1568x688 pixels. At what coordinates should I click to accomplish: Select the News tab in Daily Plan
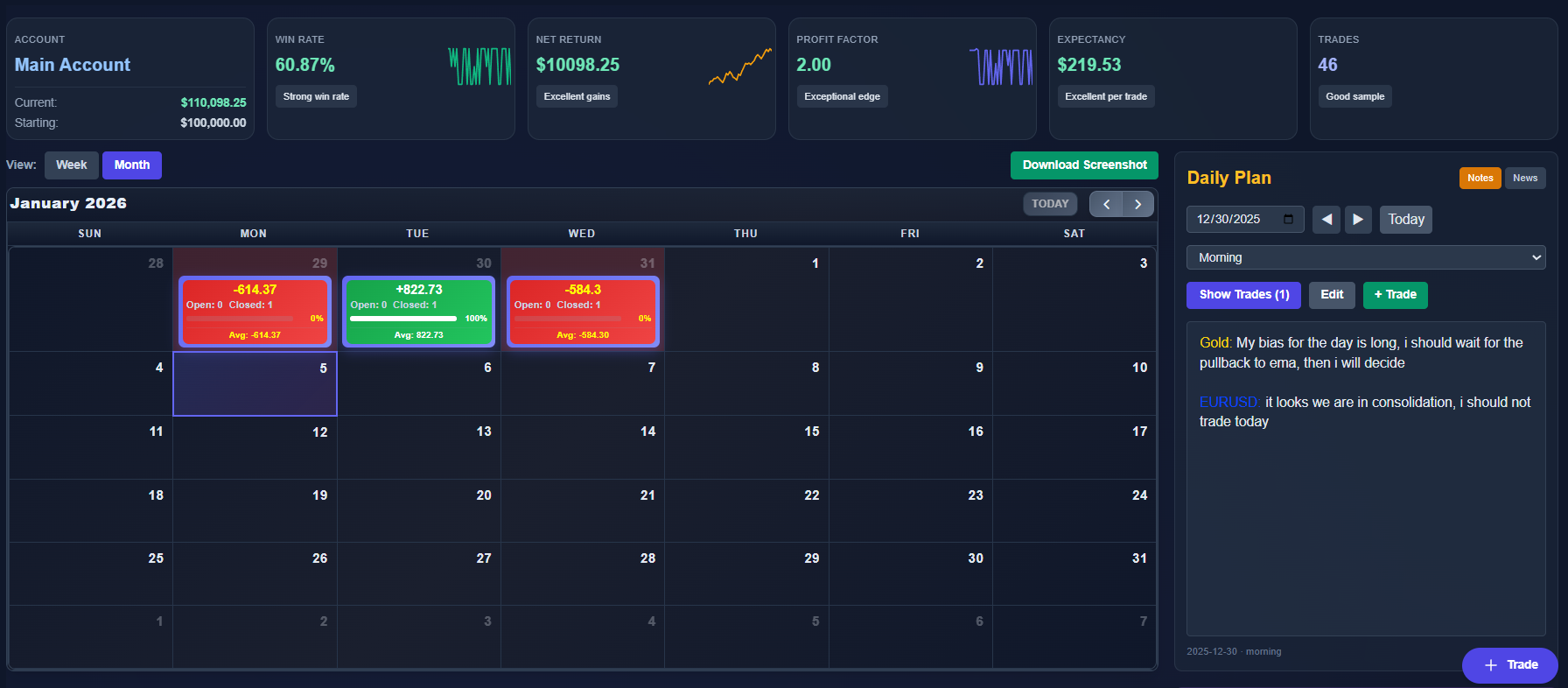click(1525, 178)
